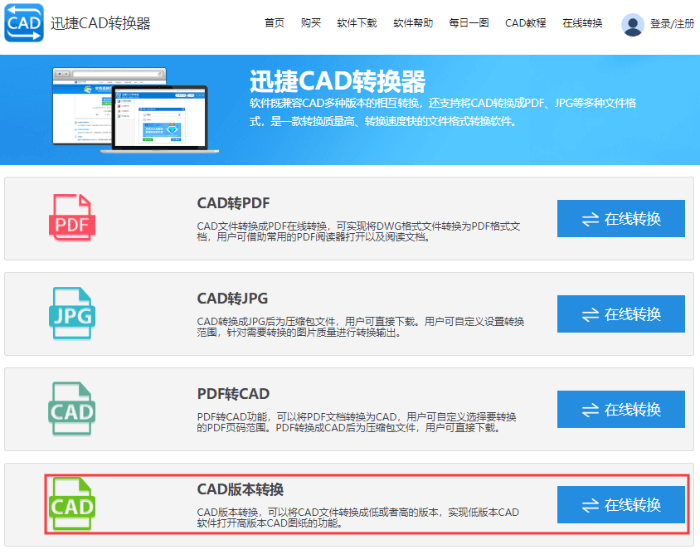Start 在线转换 for CAD转JPG
Viewport: 700px width, 552px height.
pyautogui.click(x=621, y=314)
